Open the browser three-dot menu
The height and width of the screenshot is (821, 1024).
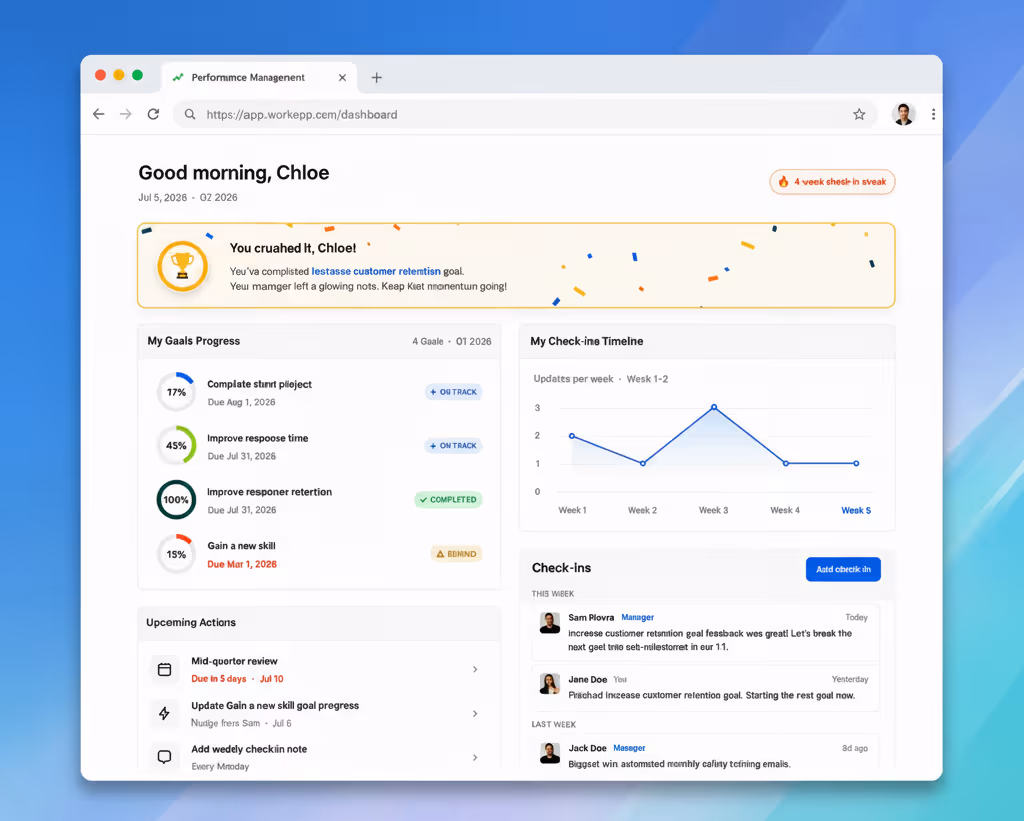[x=933, y=114]
